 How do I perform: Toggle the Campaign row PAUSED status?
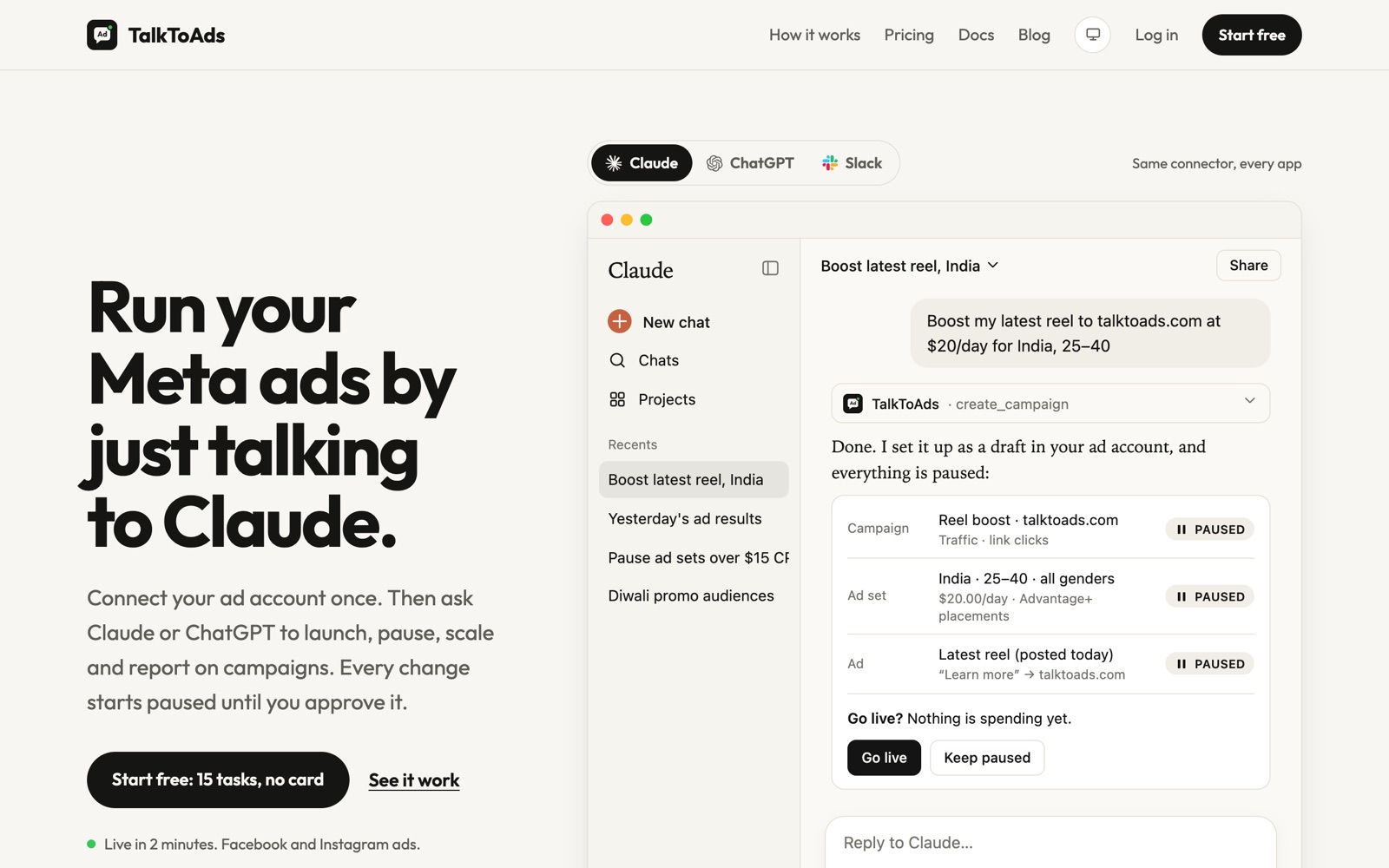point(1209,529)
